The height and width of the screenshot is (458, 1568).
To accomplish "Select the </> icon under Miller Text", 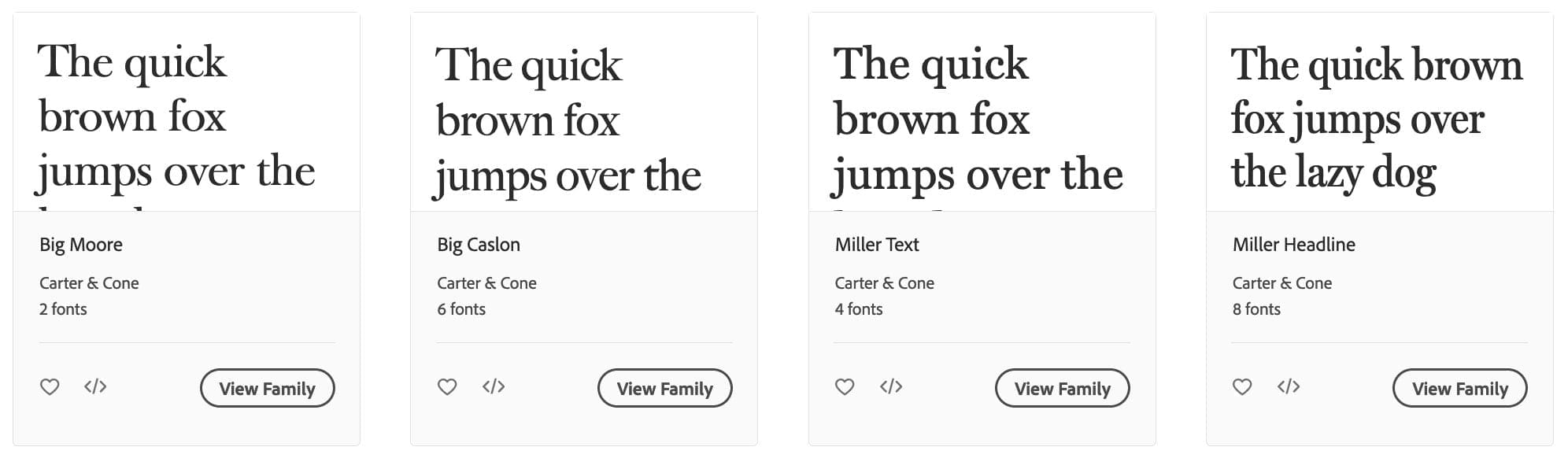I will [x=893, y=386].
